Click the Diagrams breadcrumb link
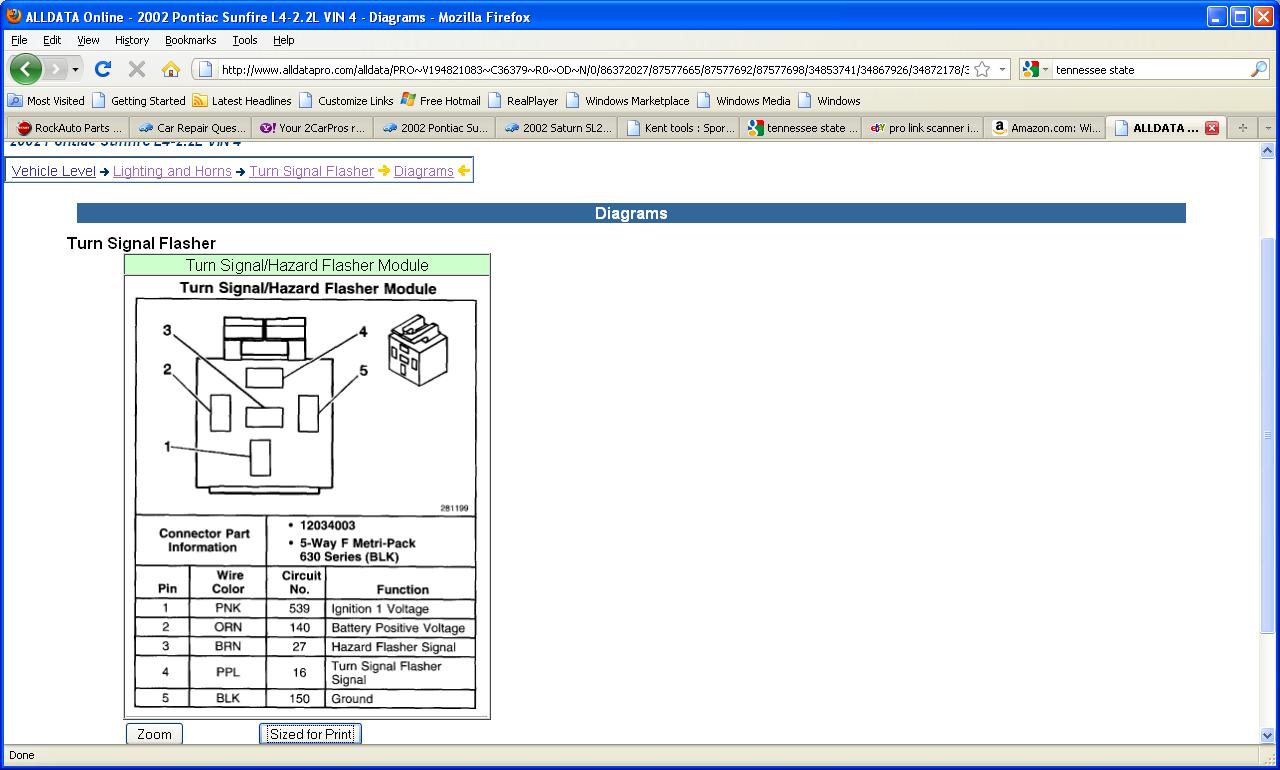Screen dimensions: 1280x770 click(424, 171)
